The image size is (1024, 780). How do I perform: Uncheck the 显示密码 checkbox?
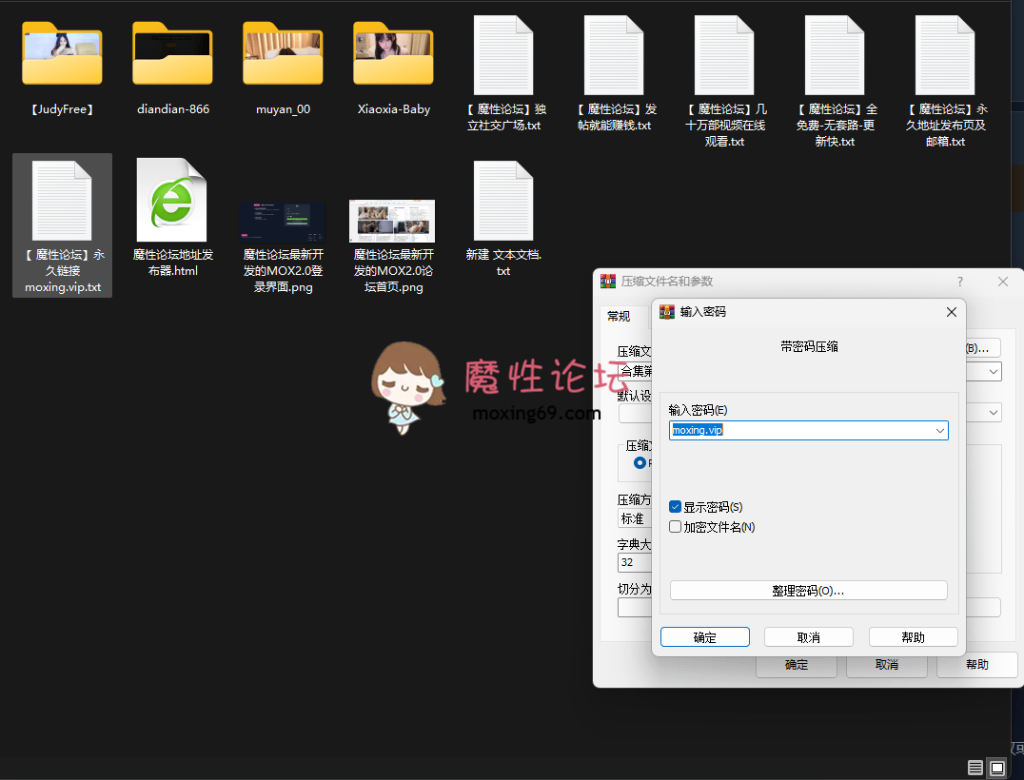[x=676, y=507]
